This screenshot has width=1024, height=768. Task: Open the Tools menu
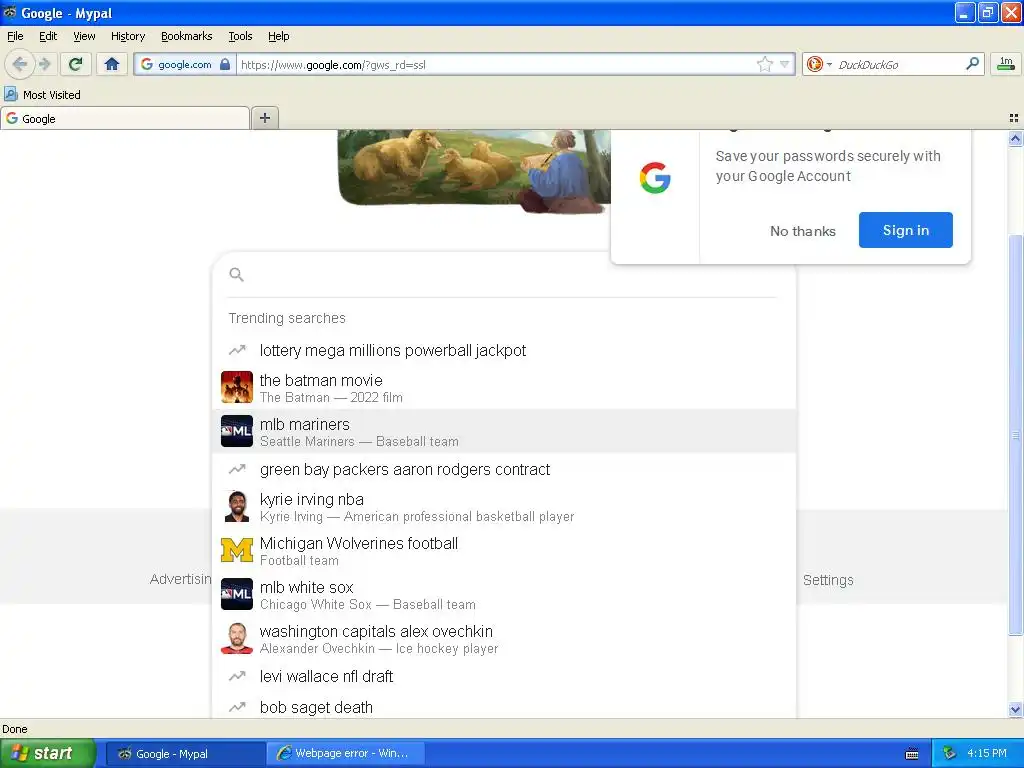click(x=240, y=36)
